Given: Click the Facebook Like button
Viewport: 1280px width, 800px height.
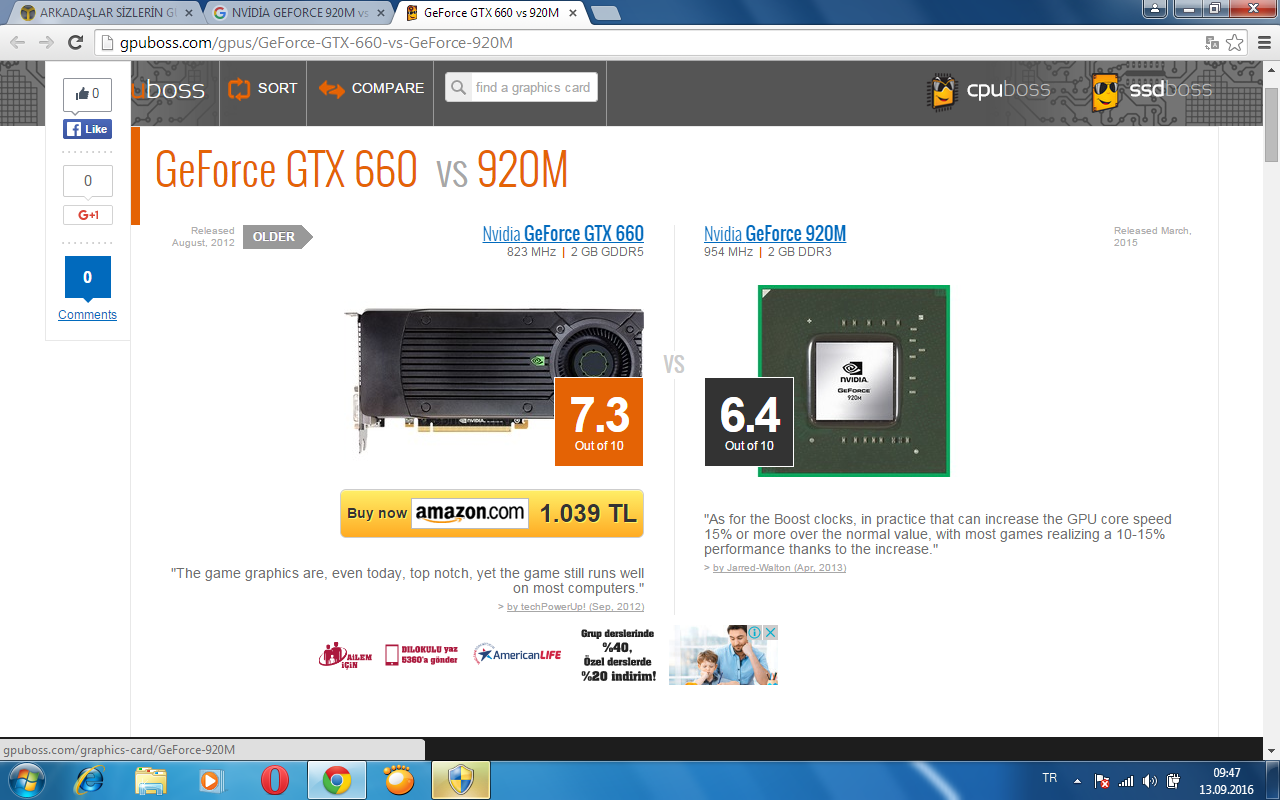Looking at the screenshot, I should [x=87, y=129].
